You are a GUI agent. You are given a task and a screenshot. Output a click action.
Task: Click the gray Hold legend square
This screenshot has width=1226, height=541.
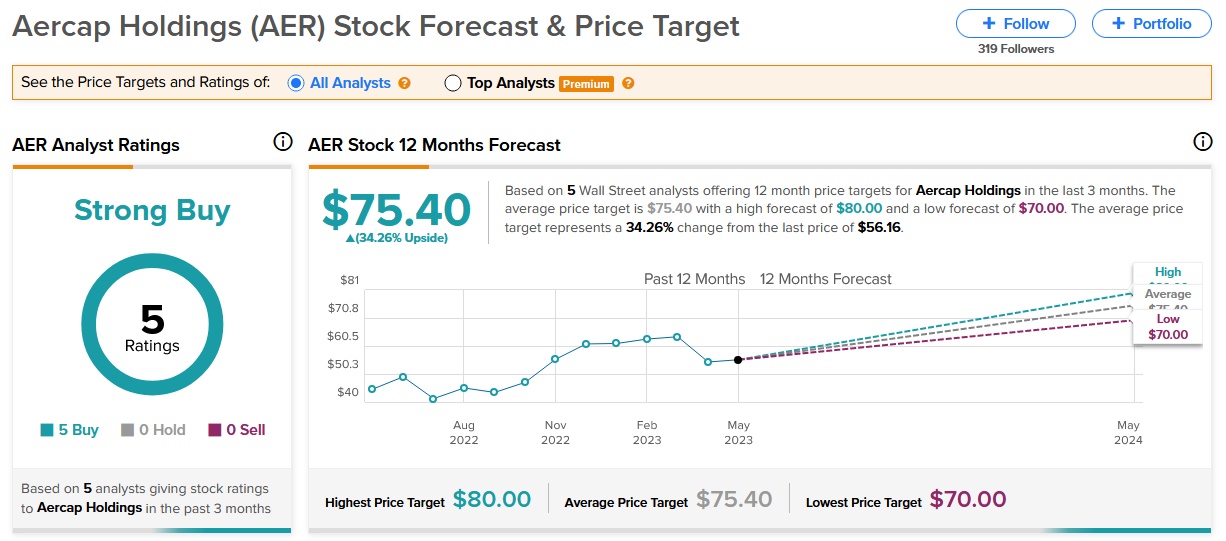tap(127, 430)
